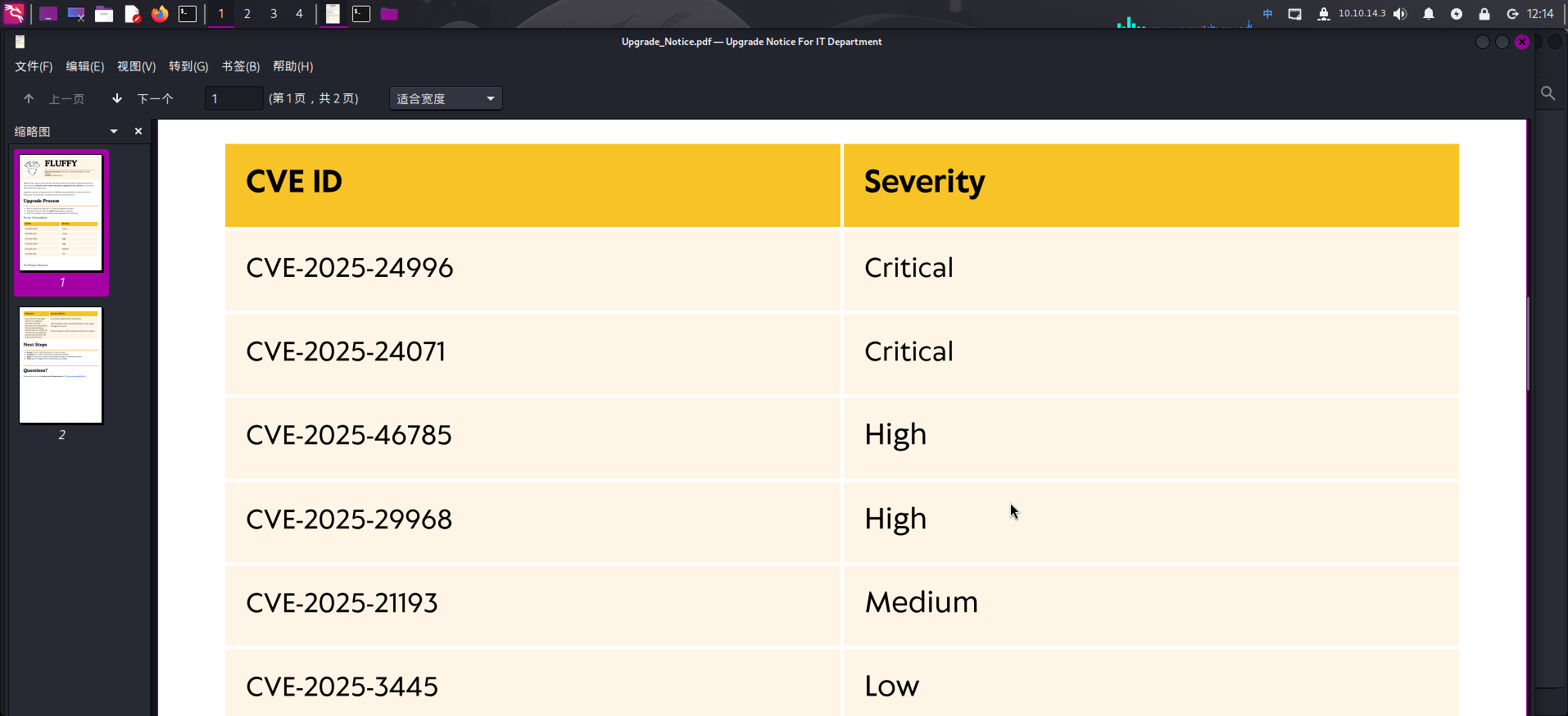Open the 视图(V) menu
The width and height of the screenshot is (1568, 716).
(x=136, y=66)
